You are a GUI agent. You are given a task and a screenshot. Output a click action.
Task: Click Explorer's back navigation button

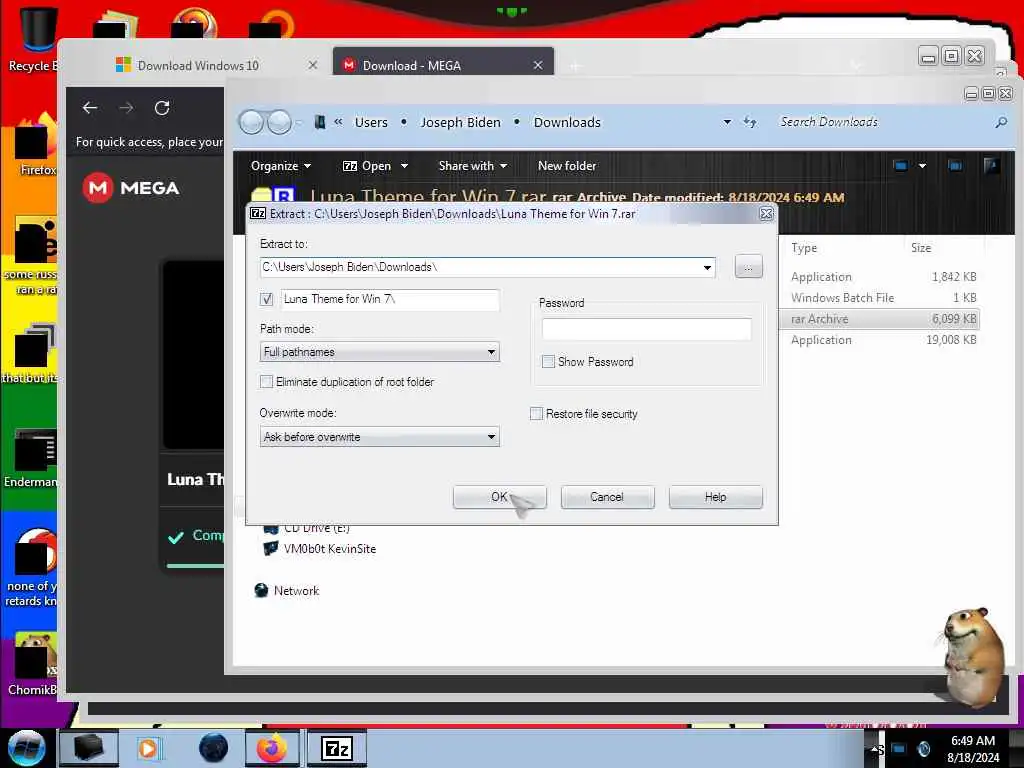tap(251, 122)
